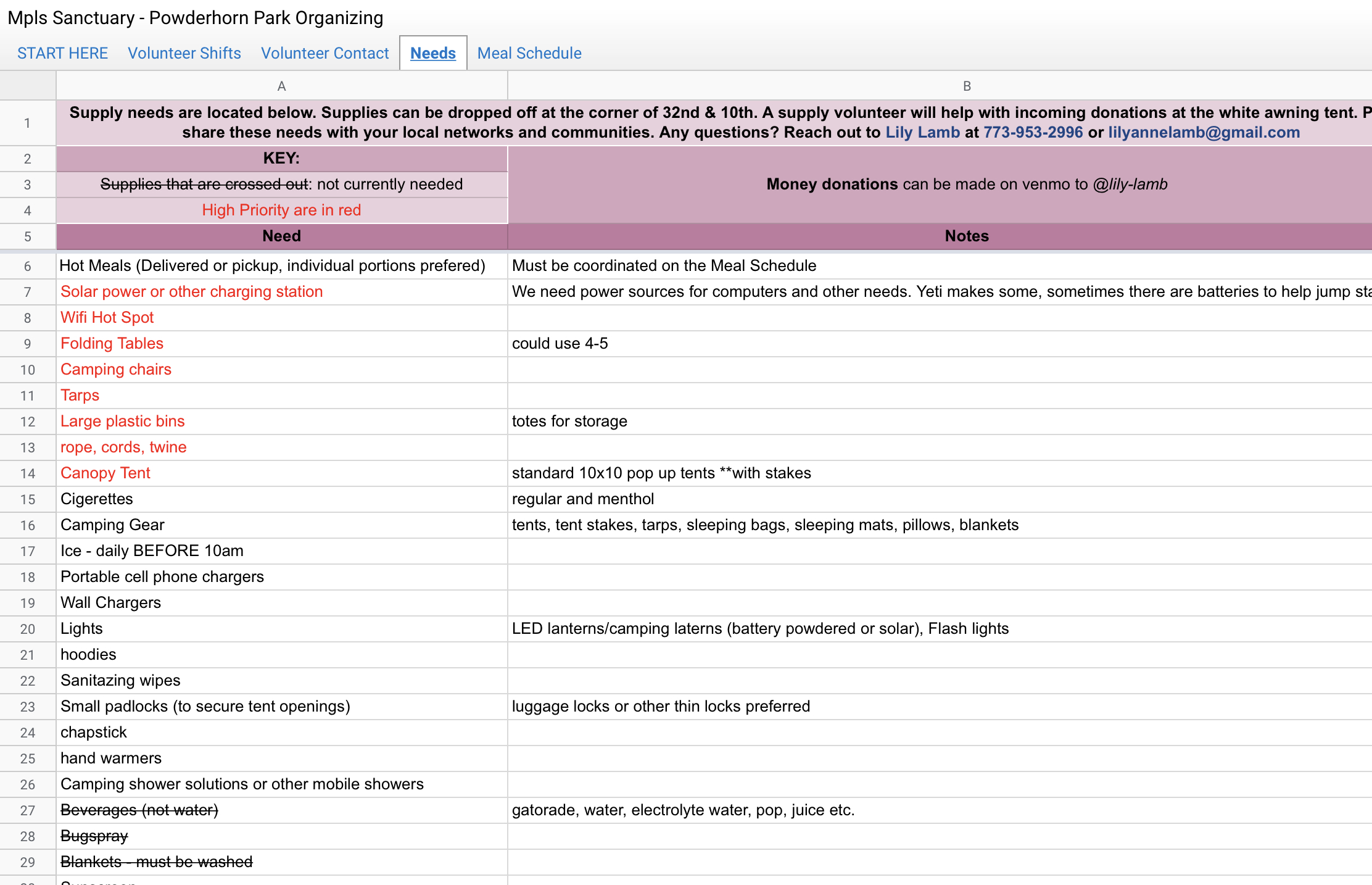Select the Camping Gear cell
This screenshot has height=885, width=1372.
pyautogui.click(x=282, y=525)
